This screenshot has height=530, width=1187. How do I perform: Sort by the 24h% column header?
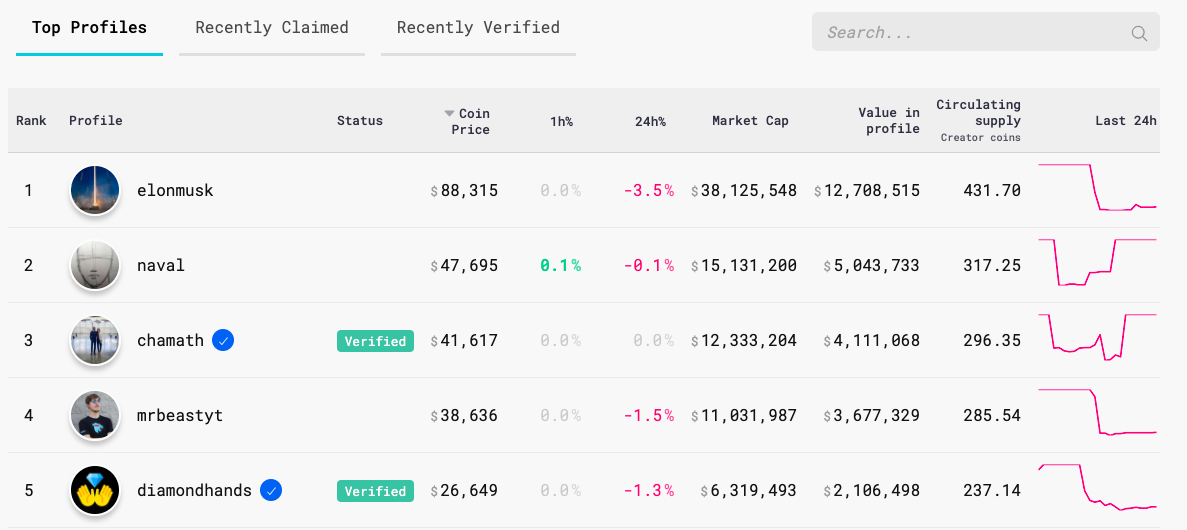[650, 121]
